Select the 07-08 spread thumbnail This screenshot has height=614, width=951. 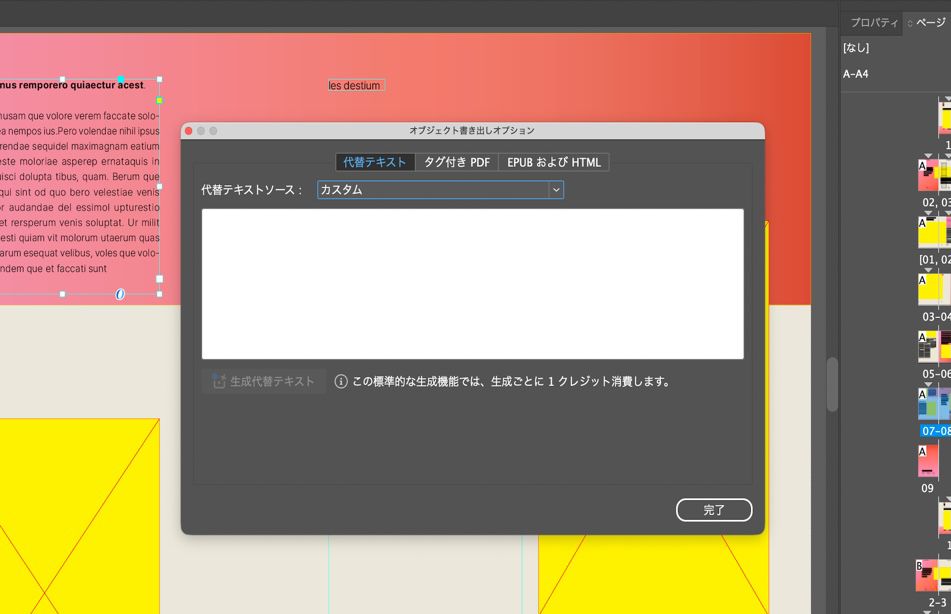pos(934,403)
